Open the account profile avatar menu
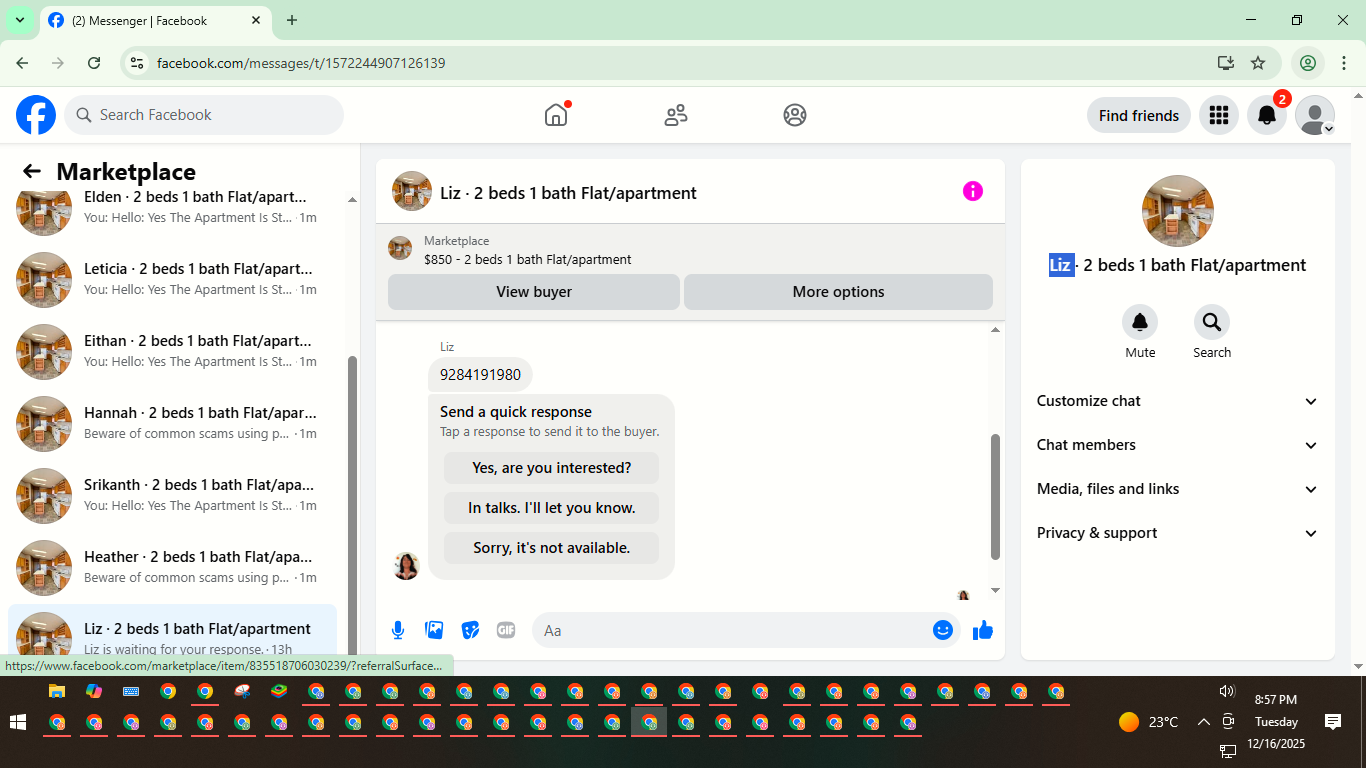 [x=1315, y=115]
